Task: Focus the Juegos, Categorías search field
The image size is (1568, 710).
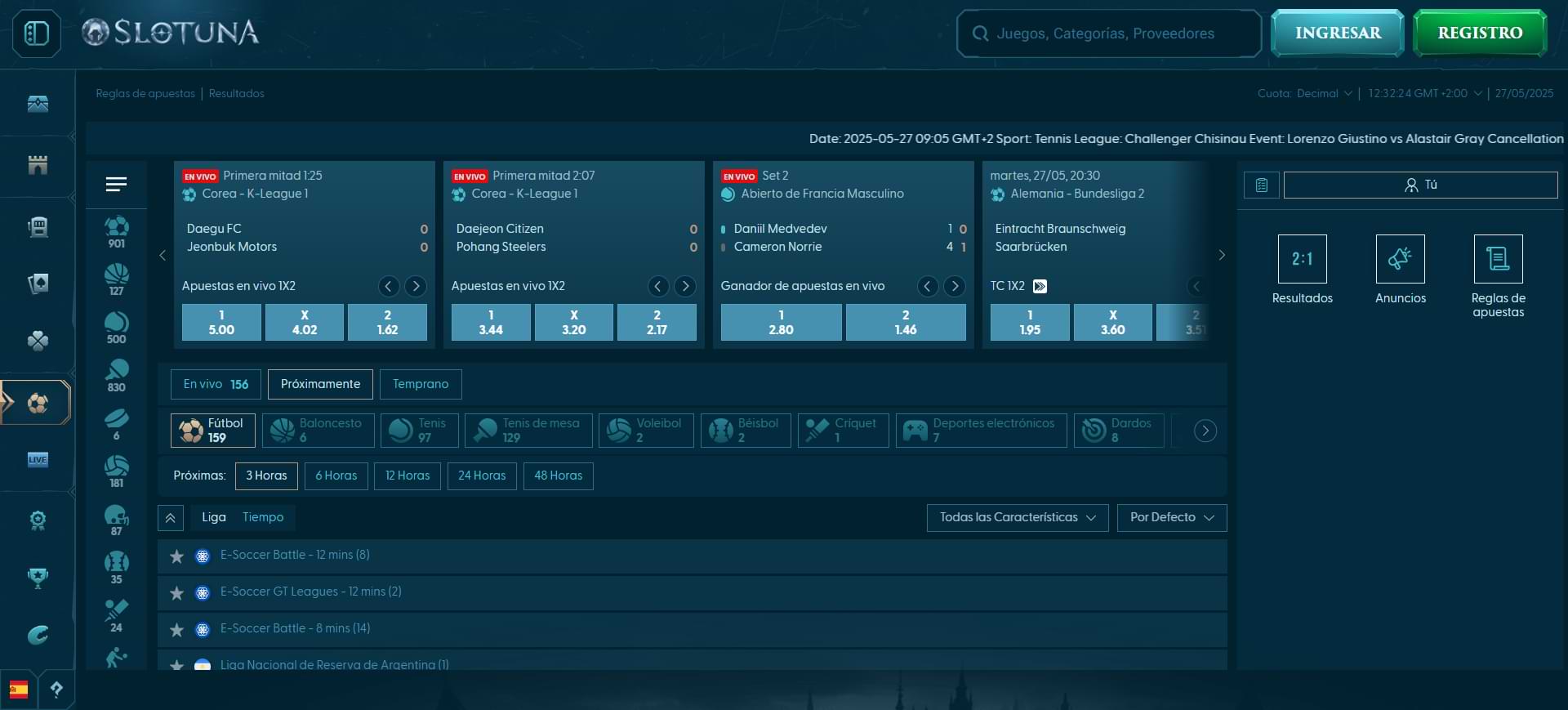Action: click(1109, 33)
